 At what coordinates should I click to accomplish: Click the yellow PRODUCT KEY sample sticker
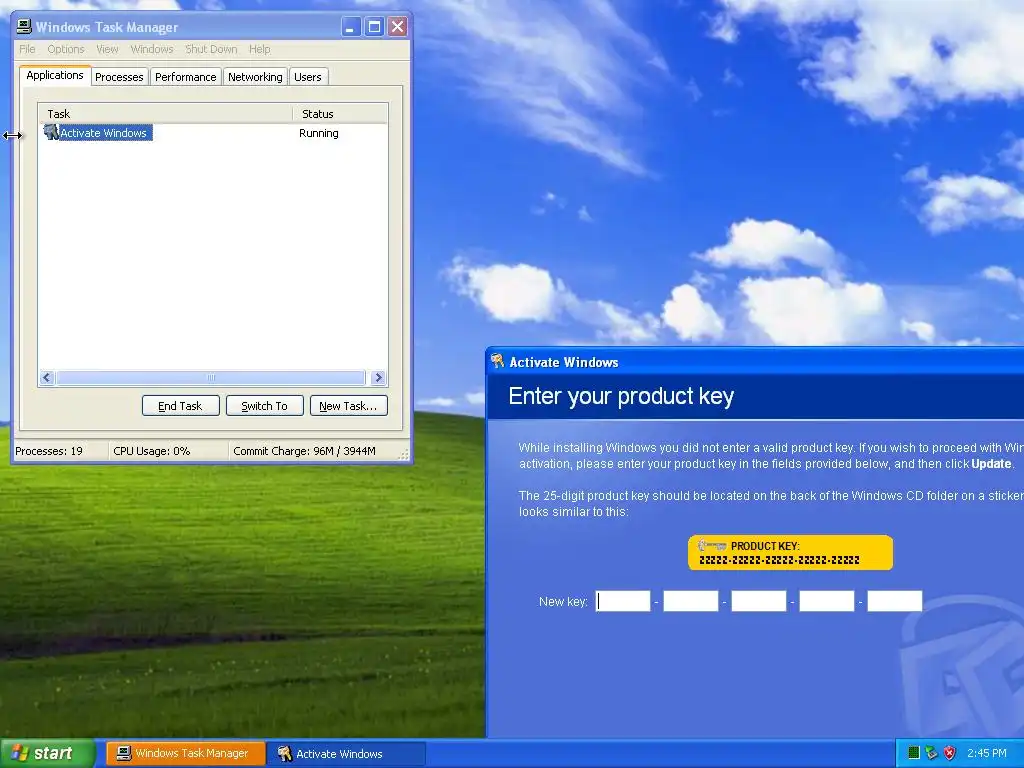click(790, 552)
